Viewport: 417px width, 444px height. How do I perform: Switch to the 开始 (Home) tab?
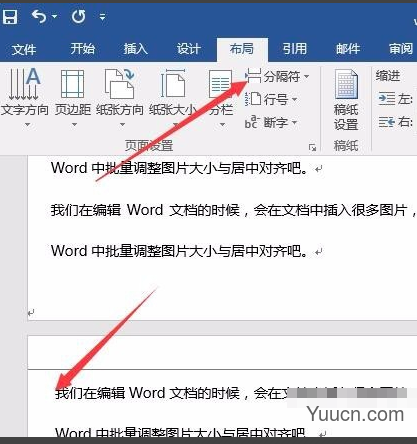83,49
